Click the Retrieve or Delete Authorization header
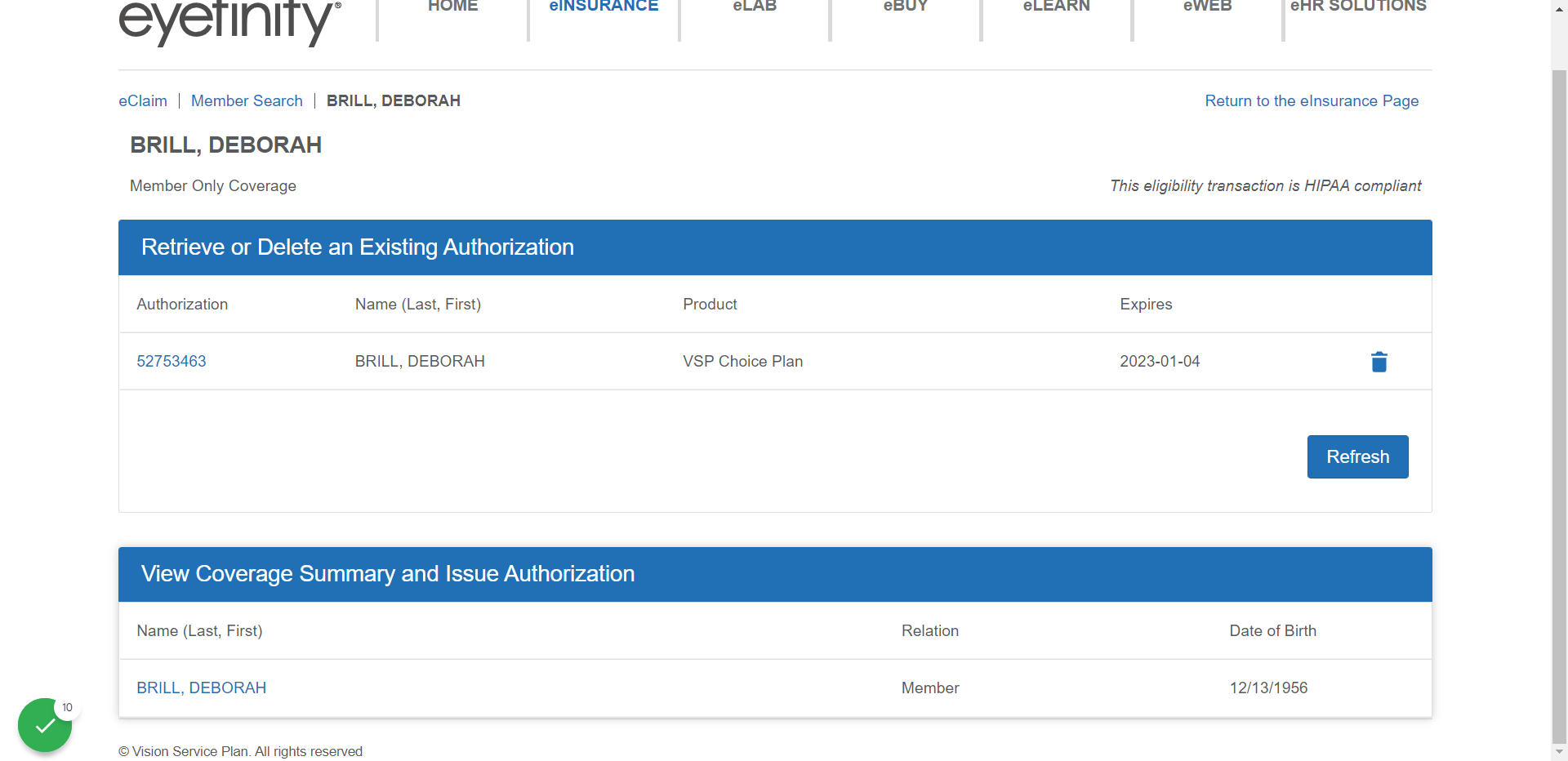The height and width of the screenshot is (761, 1568). pos(775,247)
